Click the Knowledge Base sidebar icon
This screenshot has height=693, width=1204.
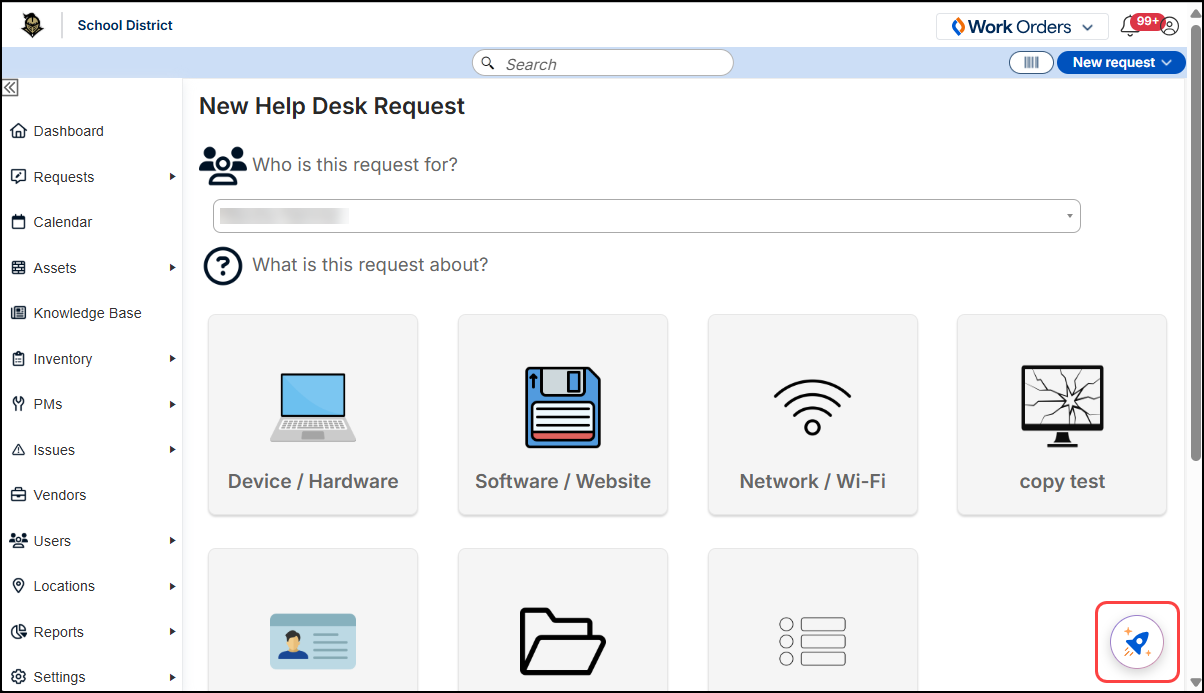[18, 313]
